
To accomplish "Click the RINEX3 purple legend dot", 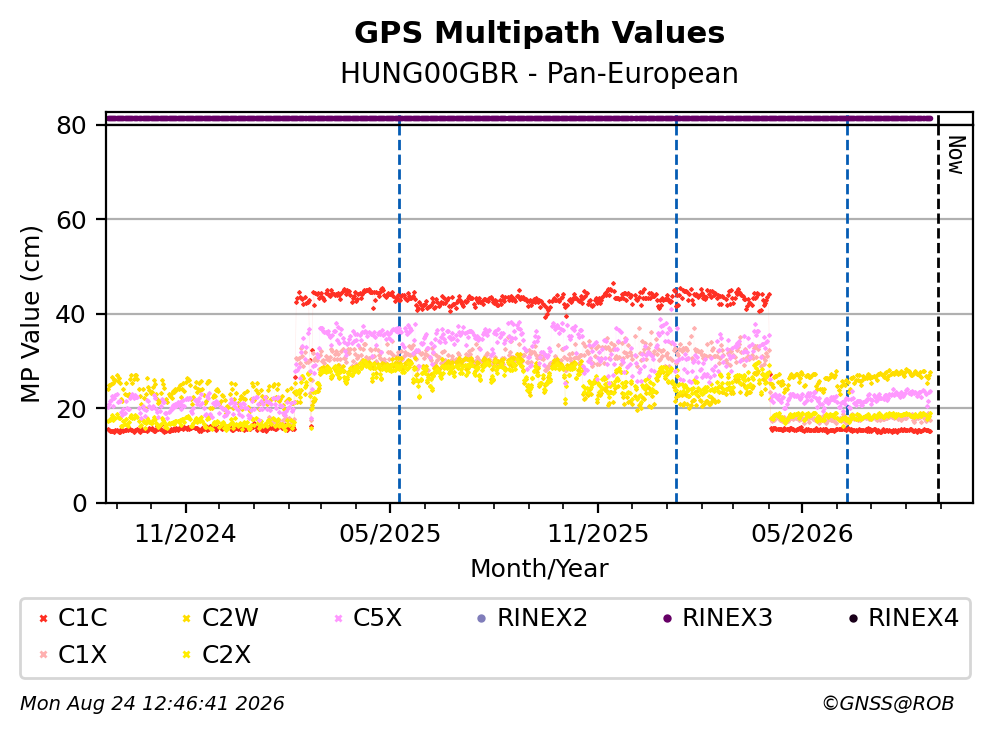I will pos(667,619).
